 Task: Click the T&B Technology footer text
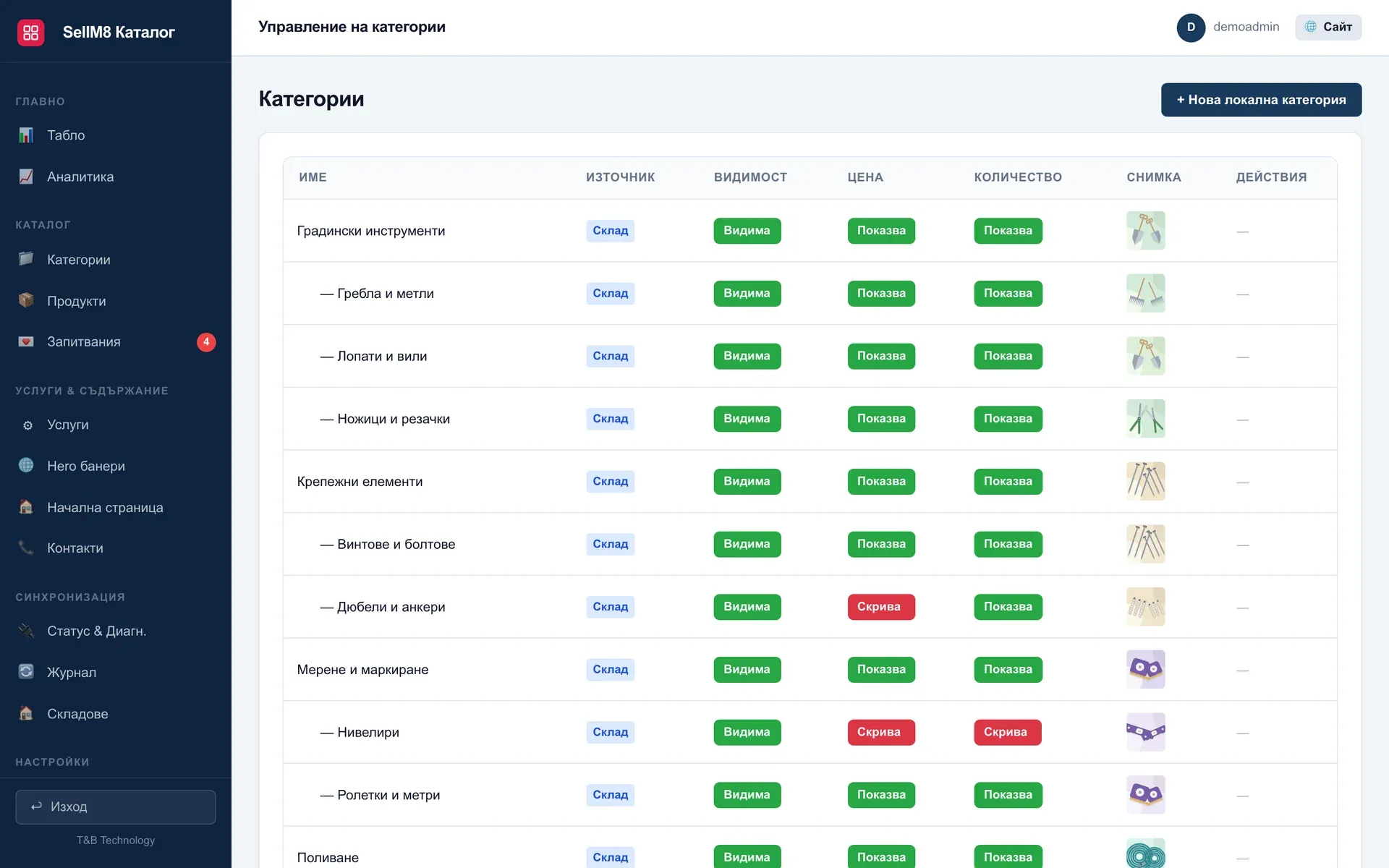pyautogui.click(x=116, y=841)
